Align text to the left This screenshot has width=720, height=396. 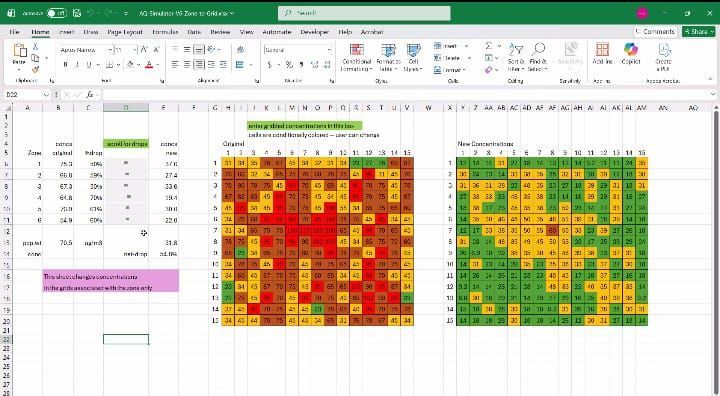pyautogui.click(x=175, y=65)
